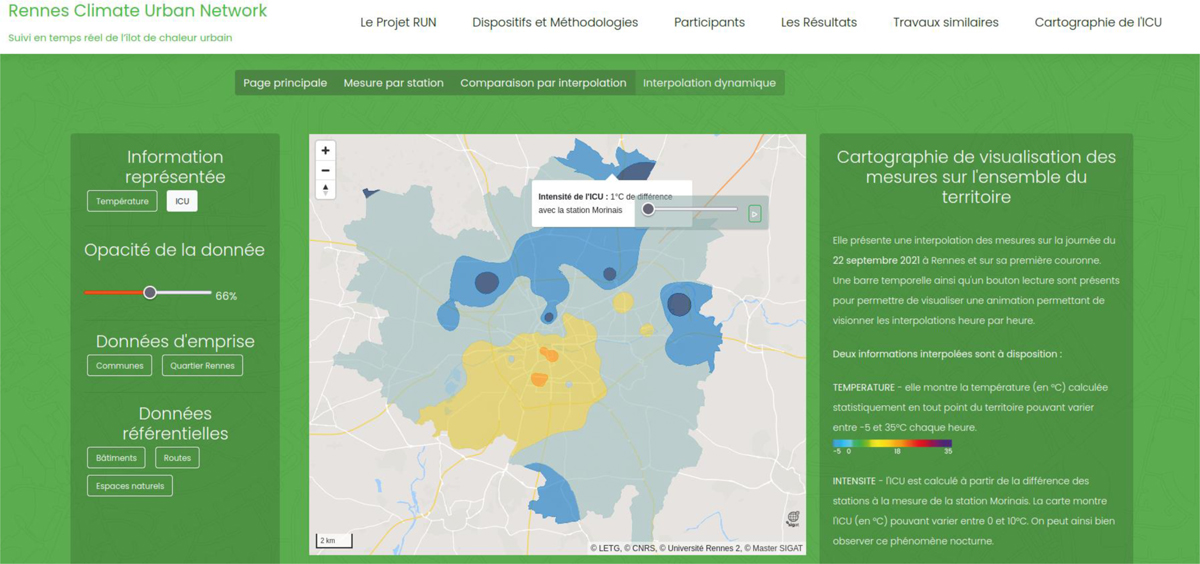The image size is (1200, 564).
Task: Switch to Comparaison par interpolation tab
Action: [x=543, y=83]
